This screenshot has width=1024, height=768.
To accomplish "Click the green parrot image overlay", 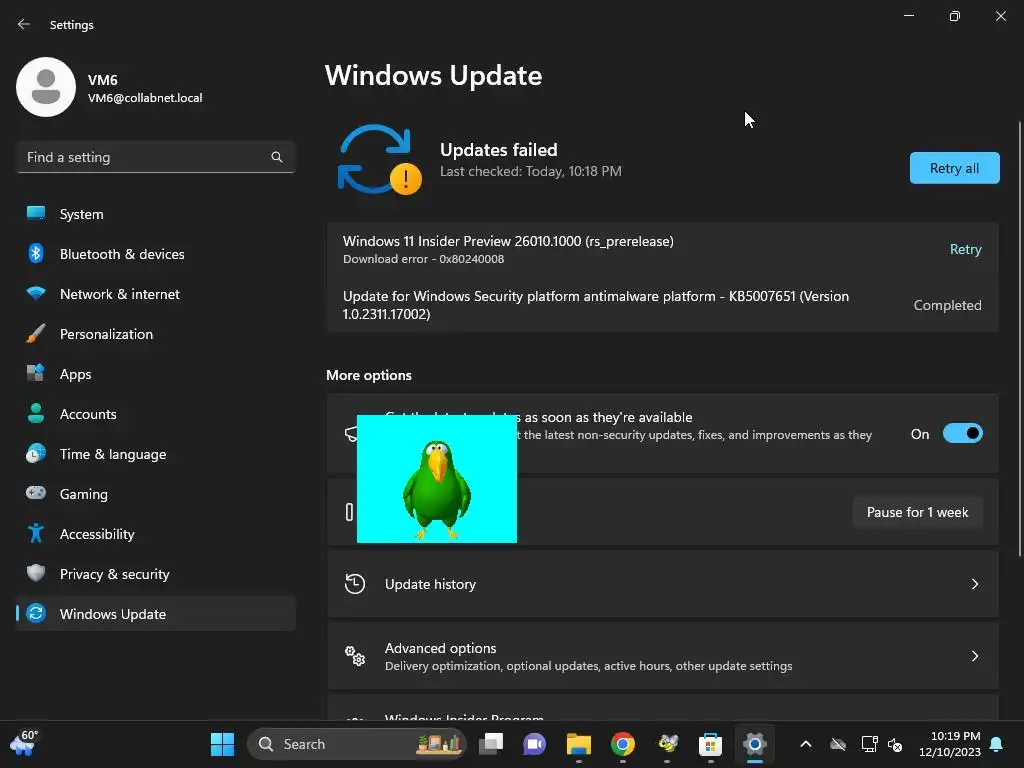I will (437, 479).
